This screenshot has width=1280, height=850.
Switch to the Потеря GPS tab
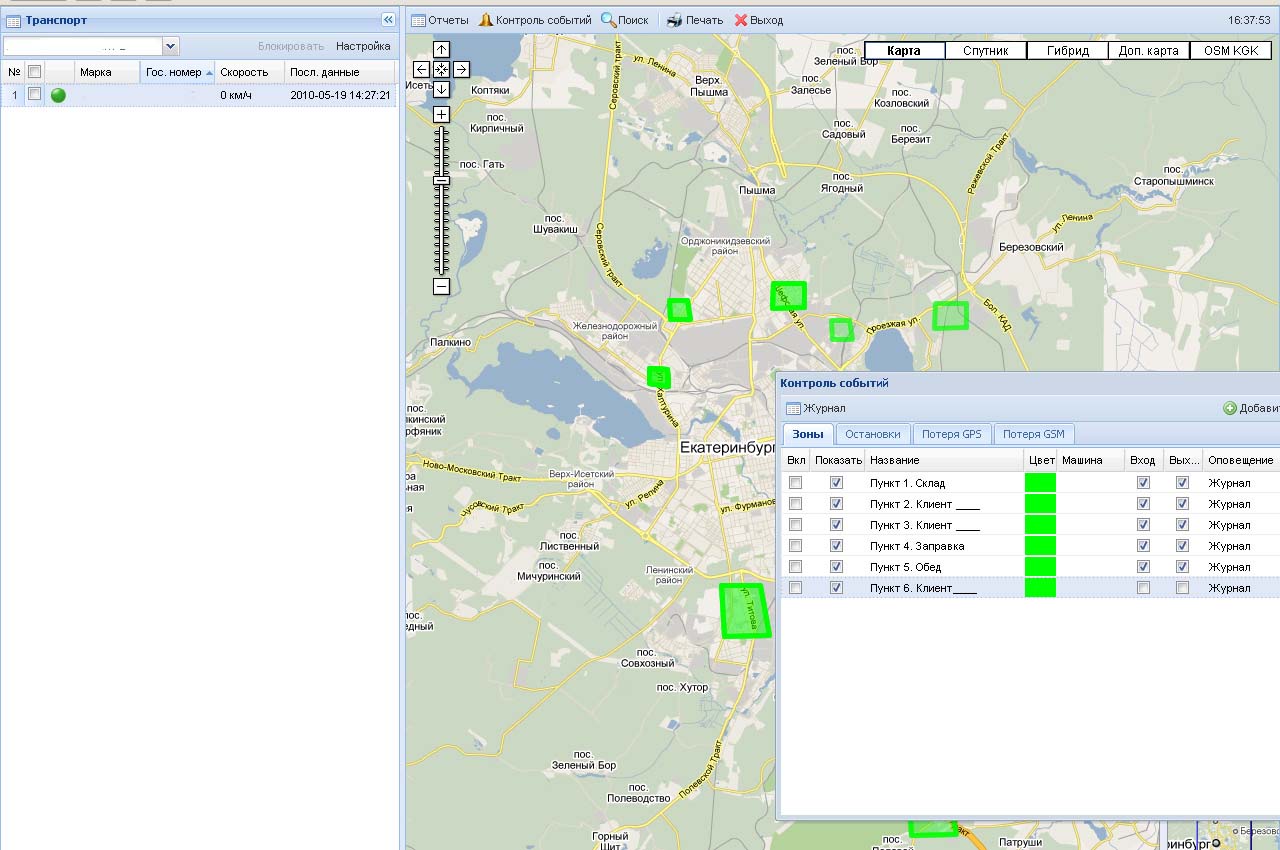pyautogui.click(x=951, y=434)
